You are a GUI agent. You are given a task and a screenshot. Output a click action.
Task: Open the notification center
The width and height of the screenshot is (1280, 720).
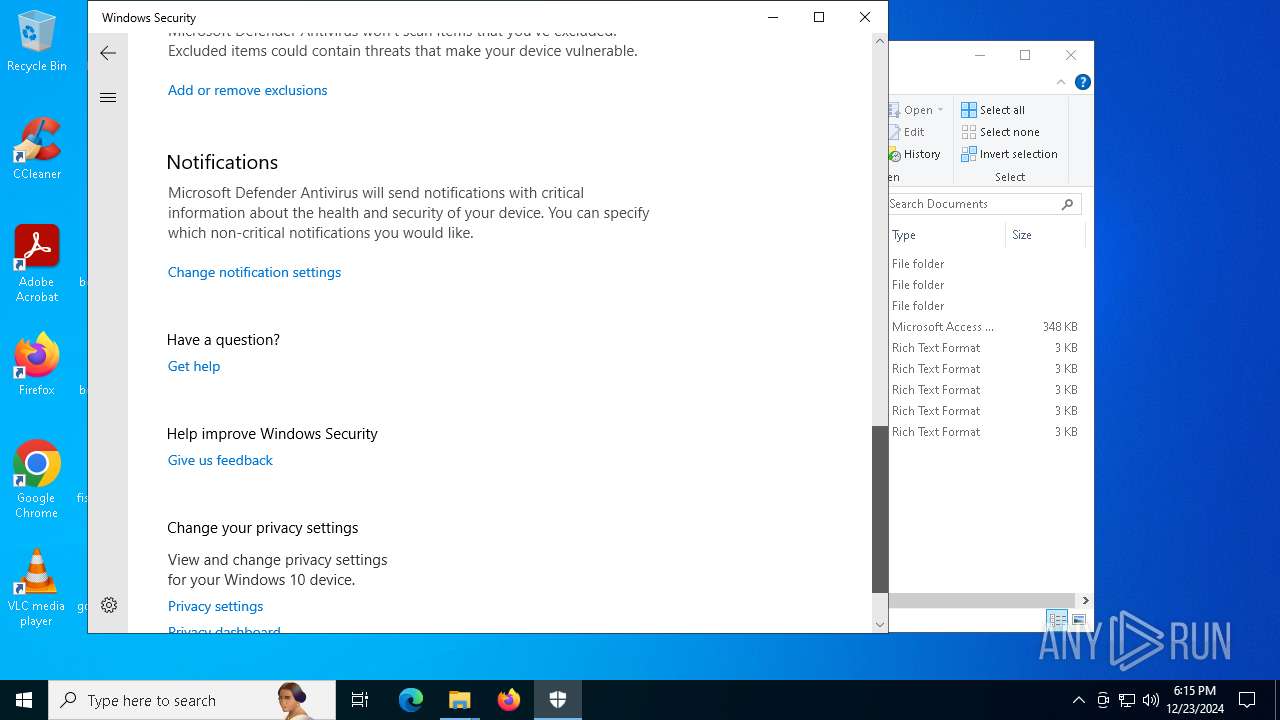pyautogui.click(x=1247, y=700)
